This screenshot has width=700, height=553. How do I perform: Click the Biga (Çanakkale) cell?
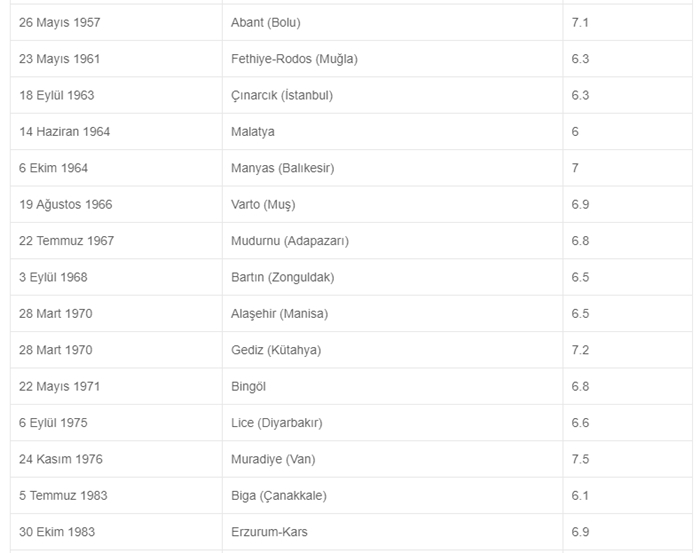(279, 495)
